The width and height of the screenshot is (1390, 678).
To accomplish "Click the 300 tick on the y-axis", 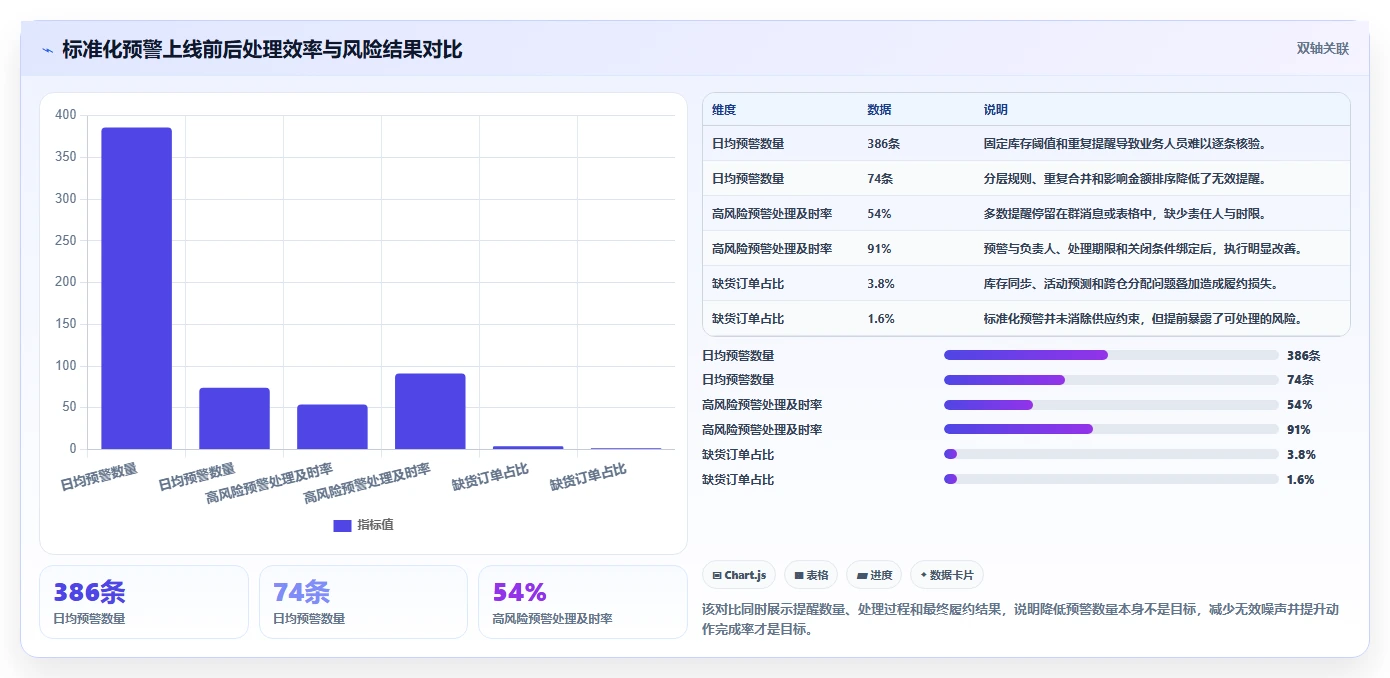I will click(x=66, y=199).
